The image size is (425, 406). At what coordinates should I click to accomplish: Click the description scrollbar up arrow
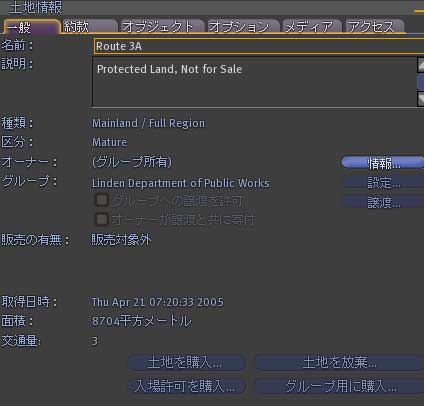(421, 65)
